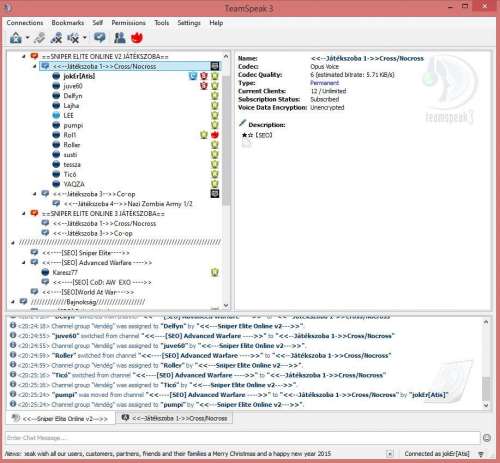Collapse the slash-line separator channel row
The image size is (500, 463).
(13, 243)
